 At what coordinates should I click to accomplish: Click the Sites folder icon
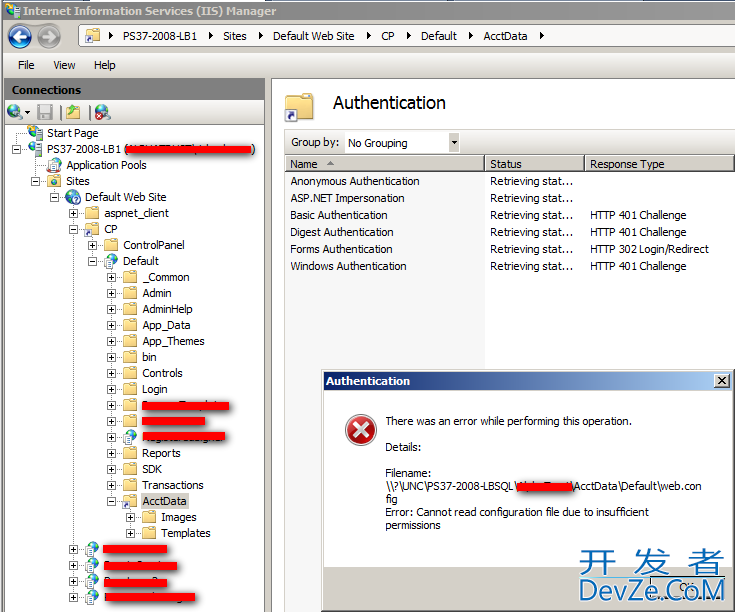click(54, 181)
